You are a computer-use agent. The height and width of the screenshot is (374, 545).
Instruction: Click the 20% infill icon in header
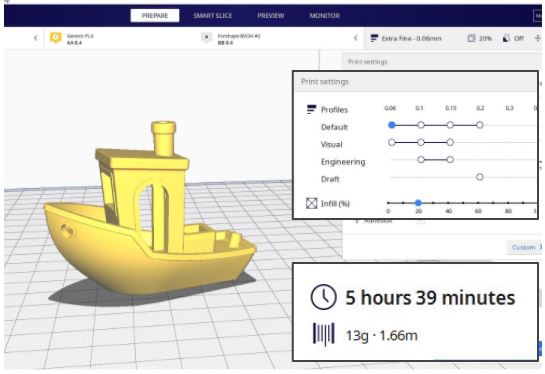[x=471, y=38]
